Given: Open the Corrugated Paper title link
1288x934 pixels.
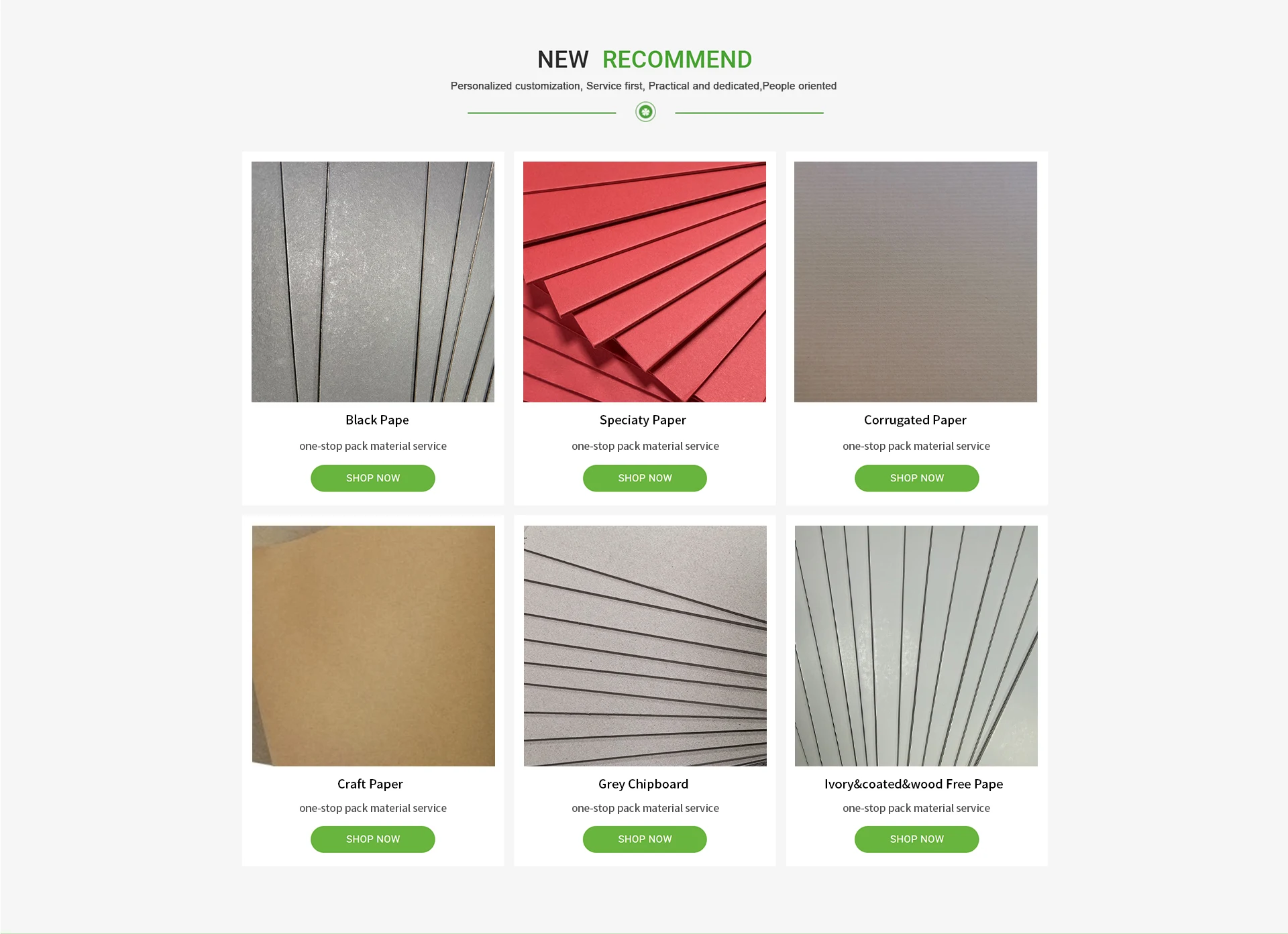Looking at the screenshot, I should pos(915,420).
